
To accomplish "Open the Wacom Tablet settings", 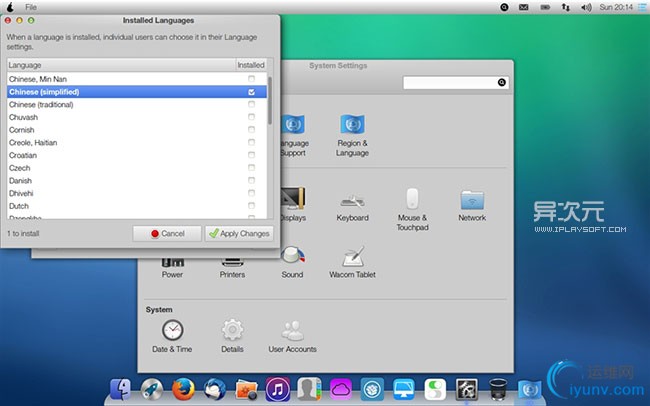I will 352,258.
